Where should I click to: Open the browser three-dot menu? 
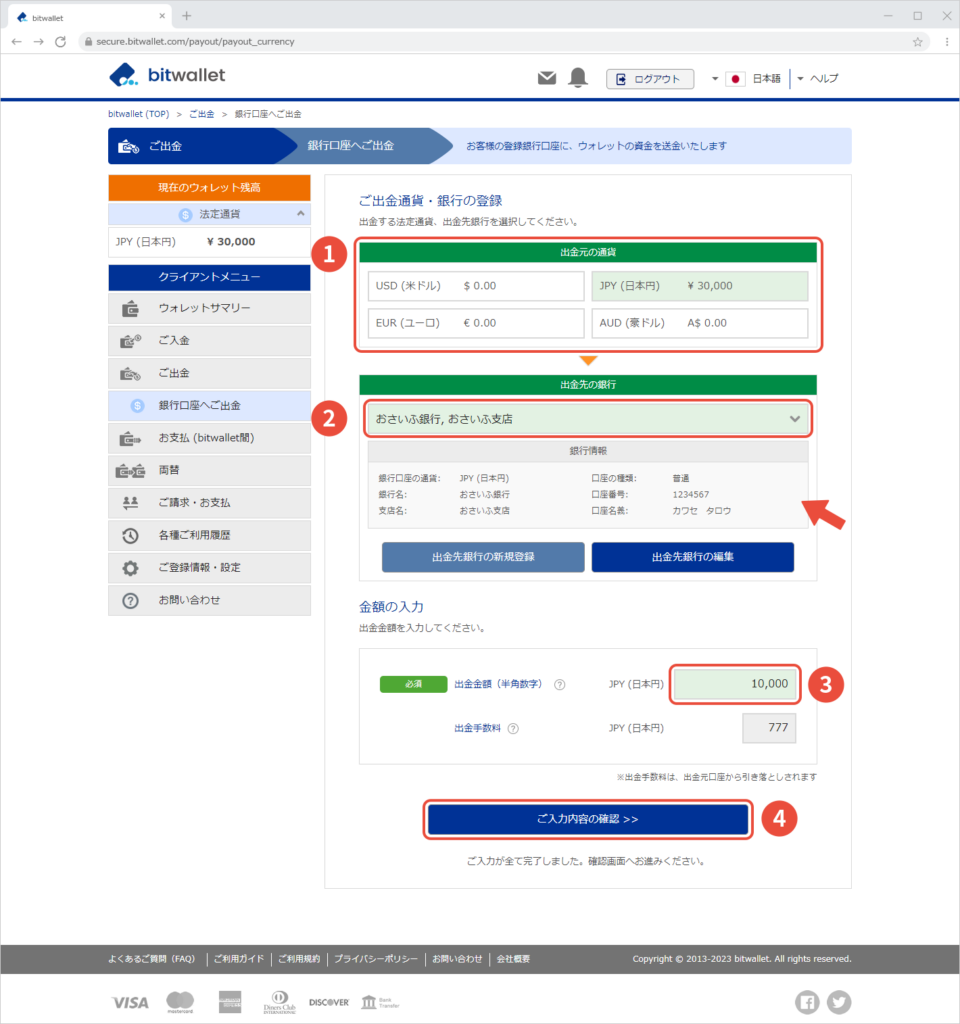(x=947, y=42)
